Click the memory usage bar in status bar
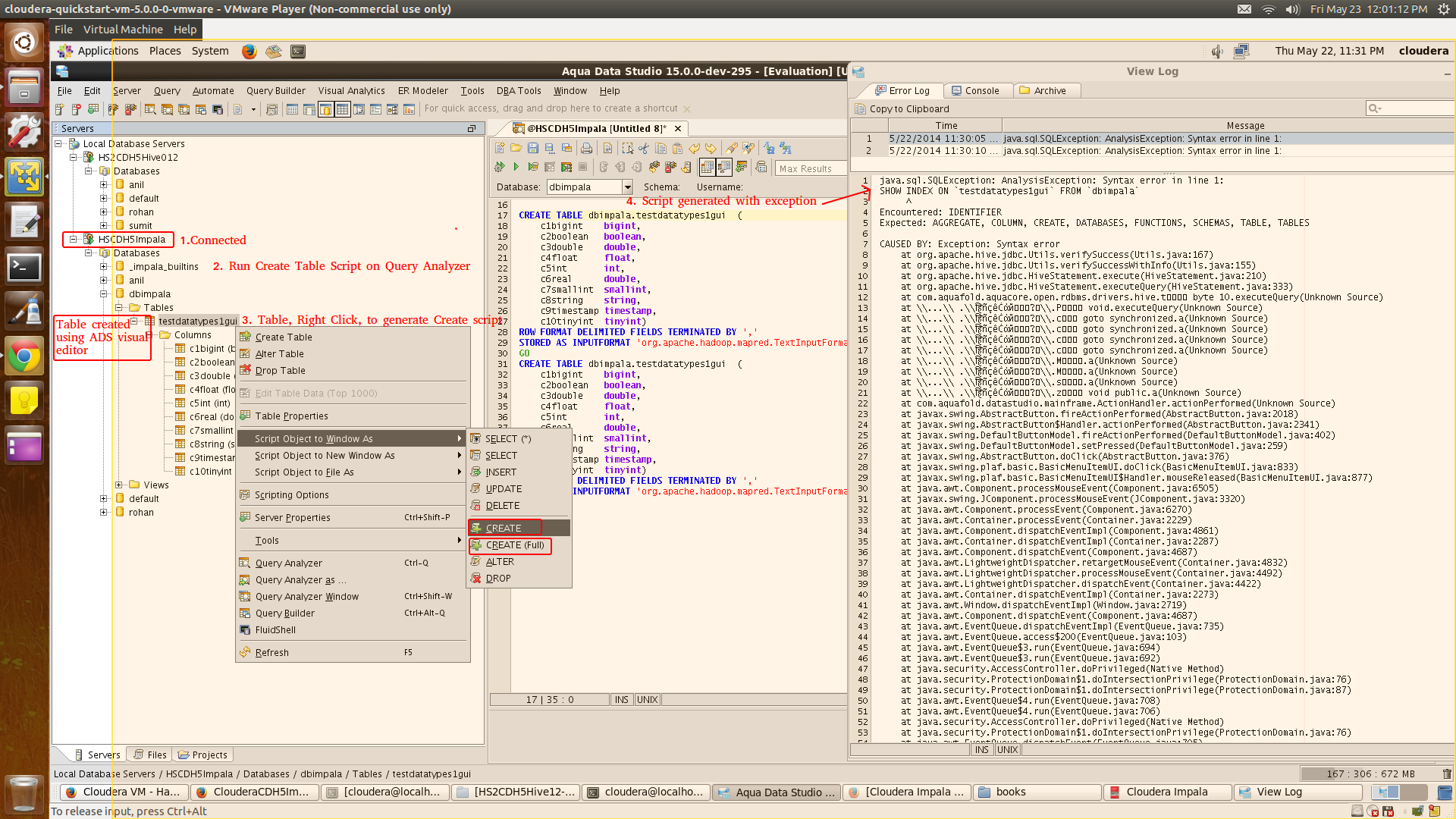The width and height of the screenshot is (1456, 819). coord(1370,773)
